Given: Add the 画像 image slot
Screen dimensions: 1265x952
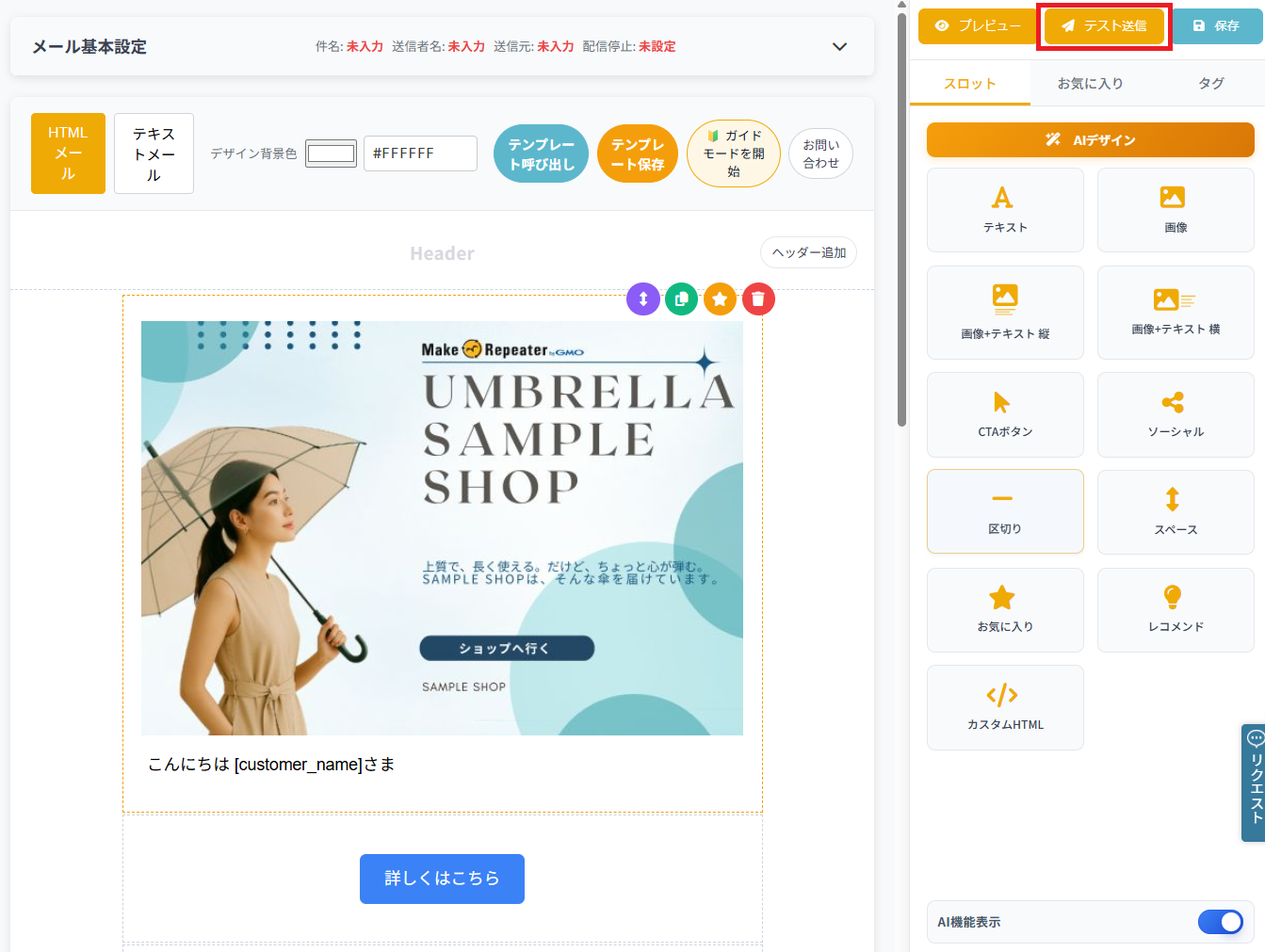Looking at the screenshot, I should [1176, 210].
